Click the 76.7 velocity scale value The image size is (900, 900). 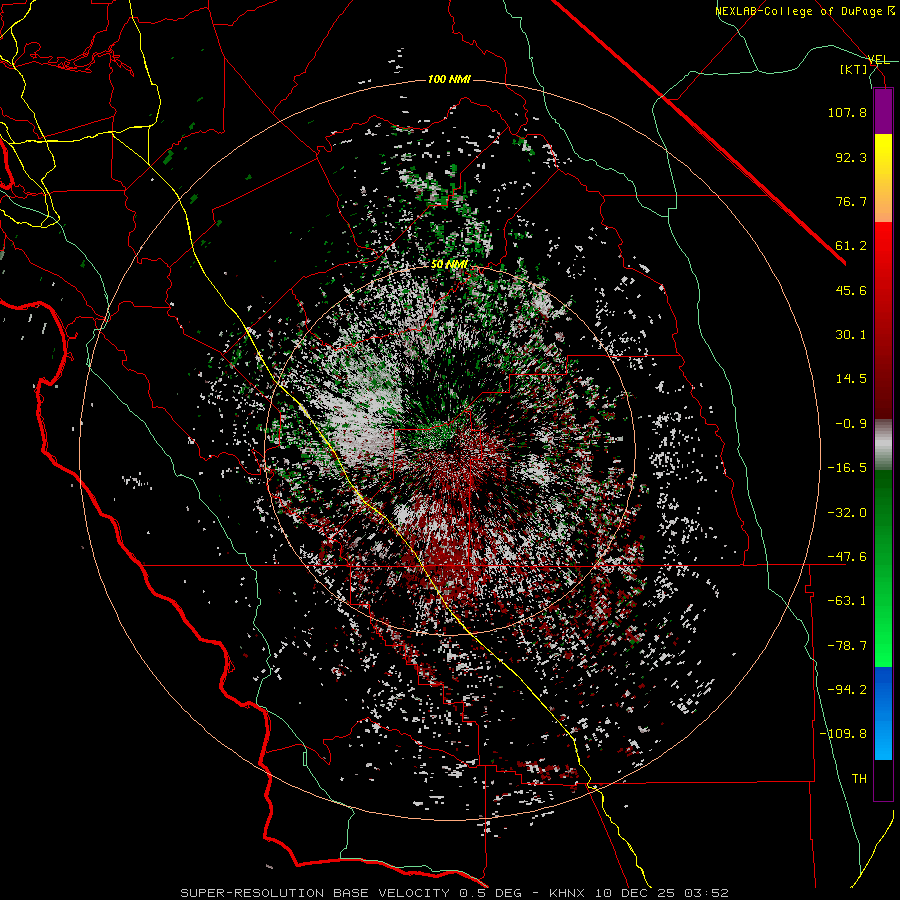coord(851,201)
